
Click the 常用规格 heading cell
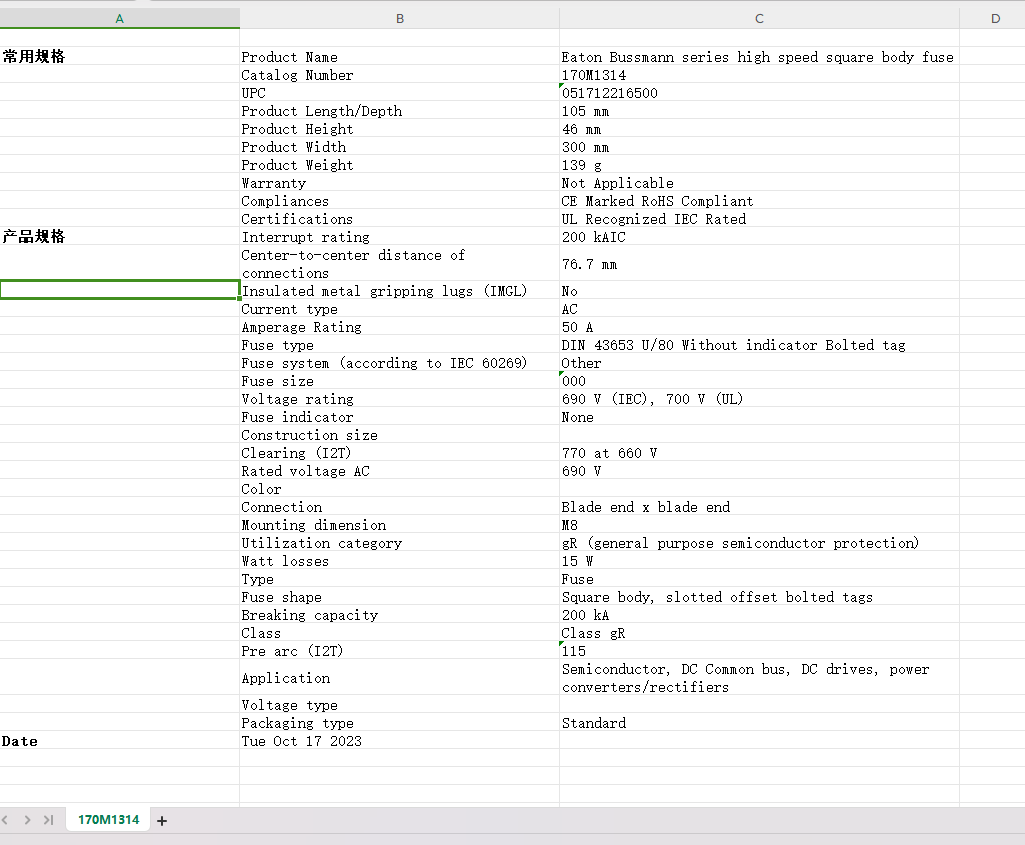120,56
